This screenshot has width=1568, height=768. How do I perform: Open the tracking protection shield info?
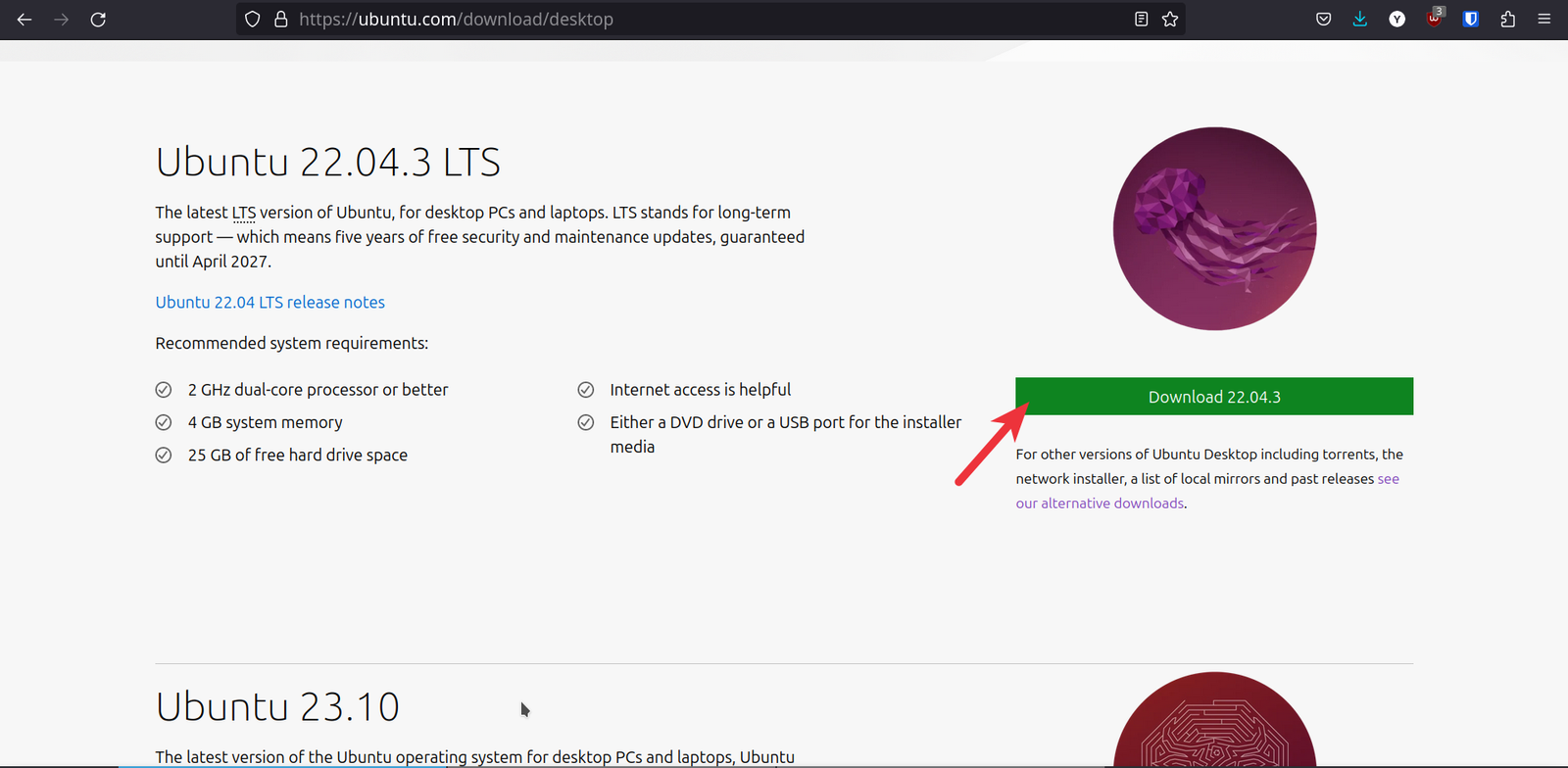pos(252,20)
